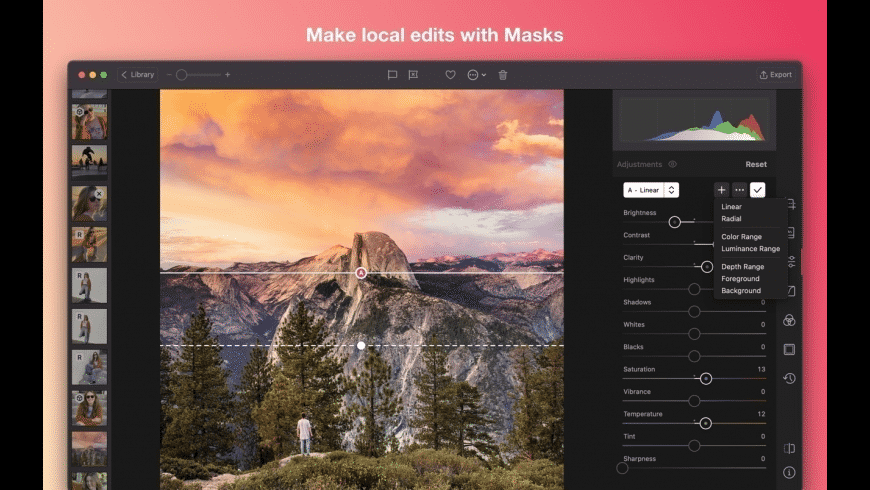
Task: Click the Temperature slider knob
Action: 705,423
